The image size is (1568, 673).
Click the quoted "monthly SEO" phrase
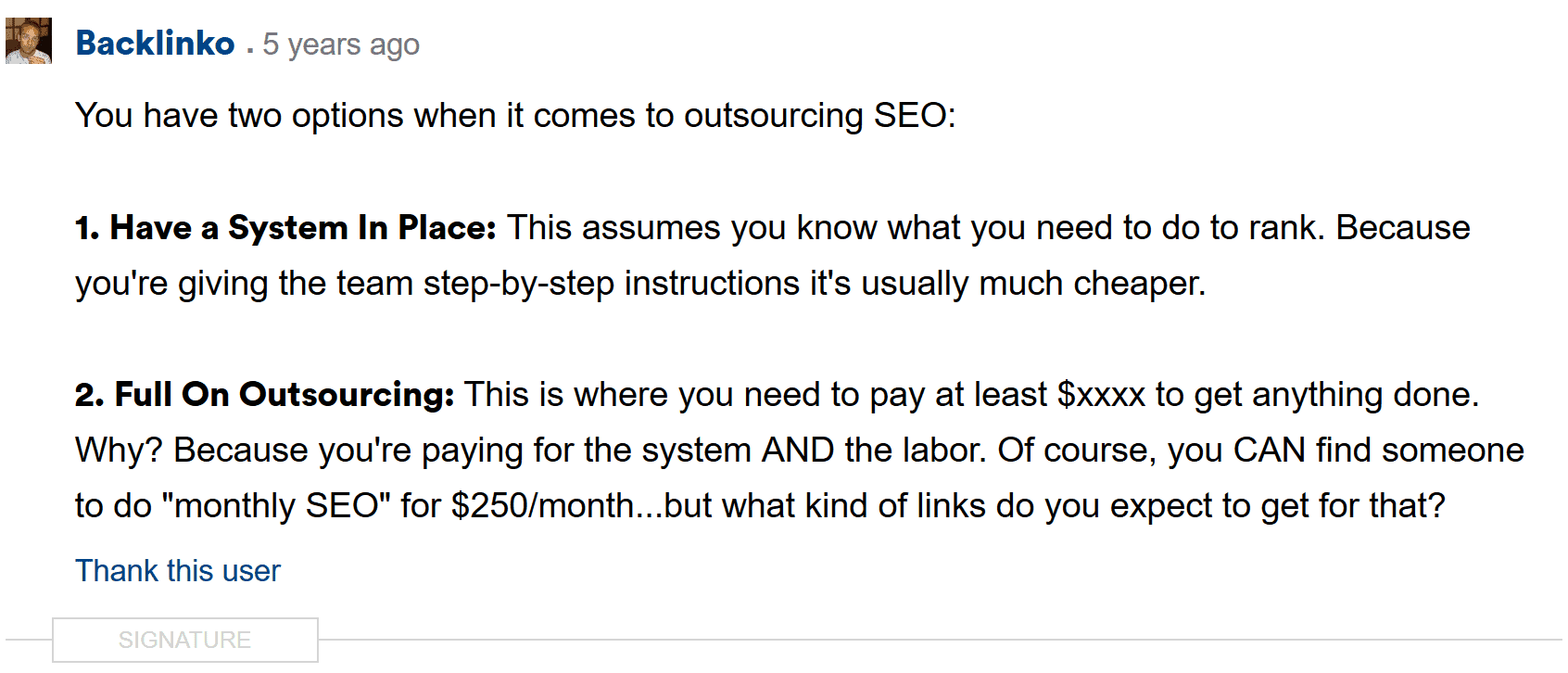[276, 506]
